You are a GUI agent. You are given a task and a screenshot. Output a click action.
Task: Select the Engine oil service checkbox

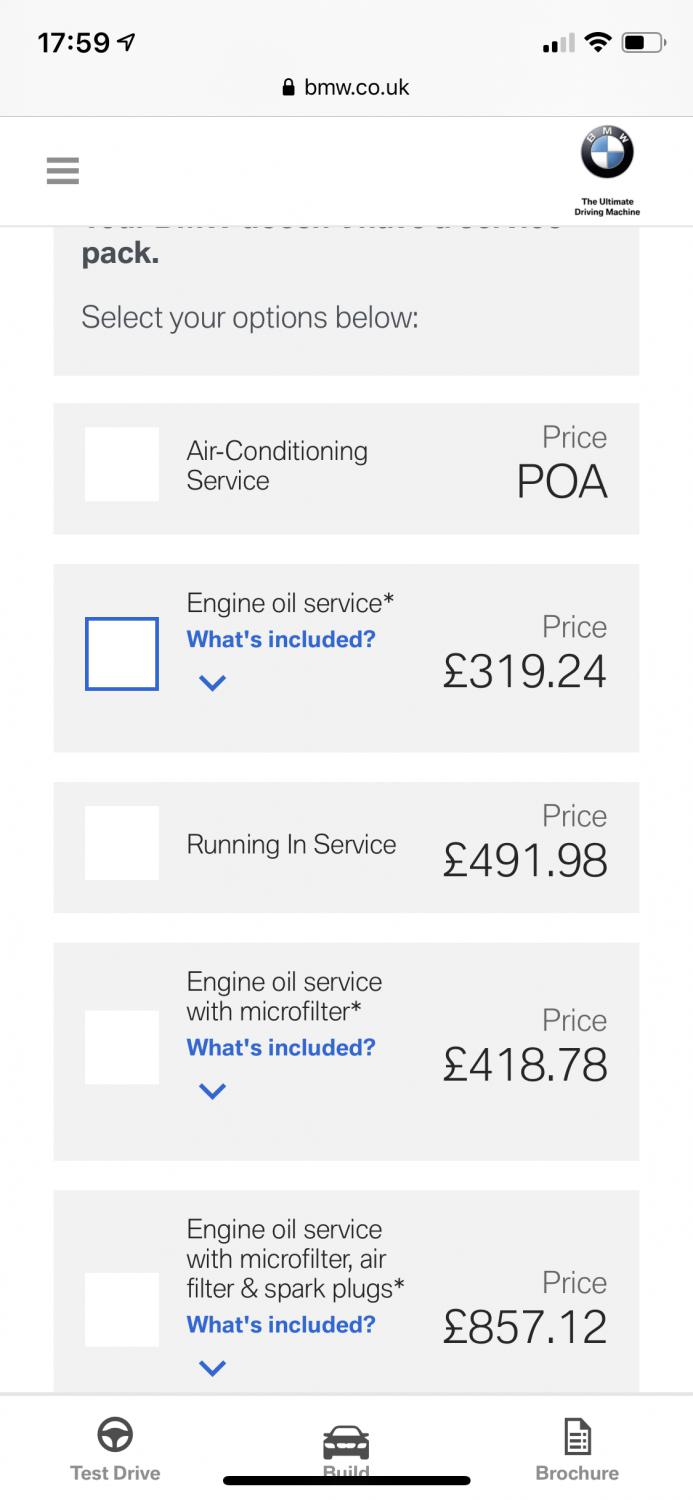122,654
